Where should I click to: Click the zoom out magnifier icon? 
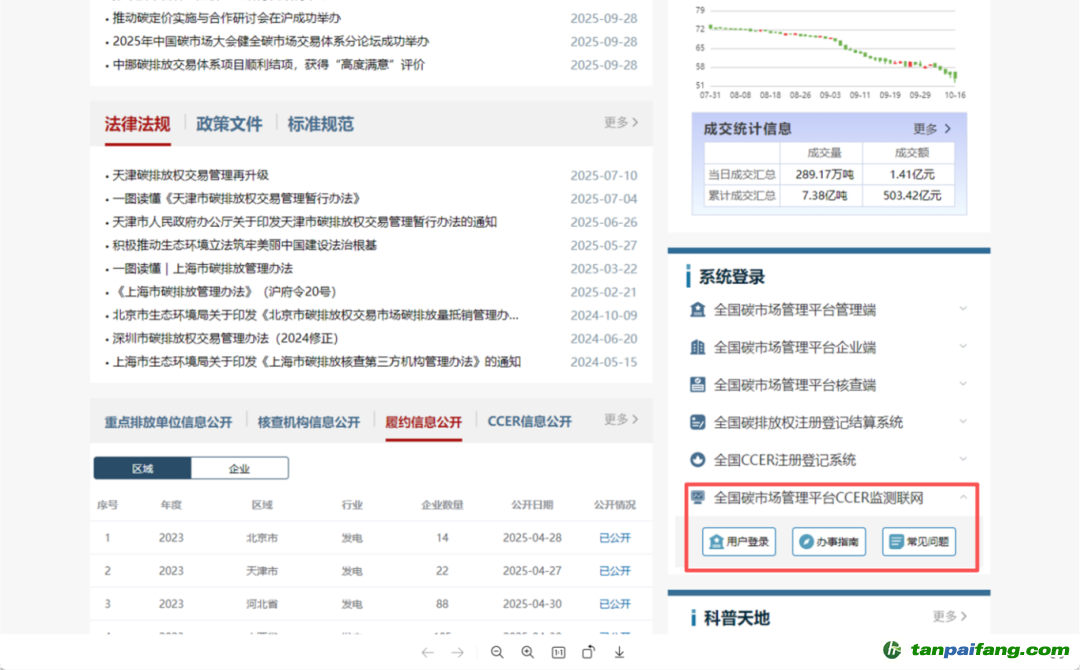[497, 652]
